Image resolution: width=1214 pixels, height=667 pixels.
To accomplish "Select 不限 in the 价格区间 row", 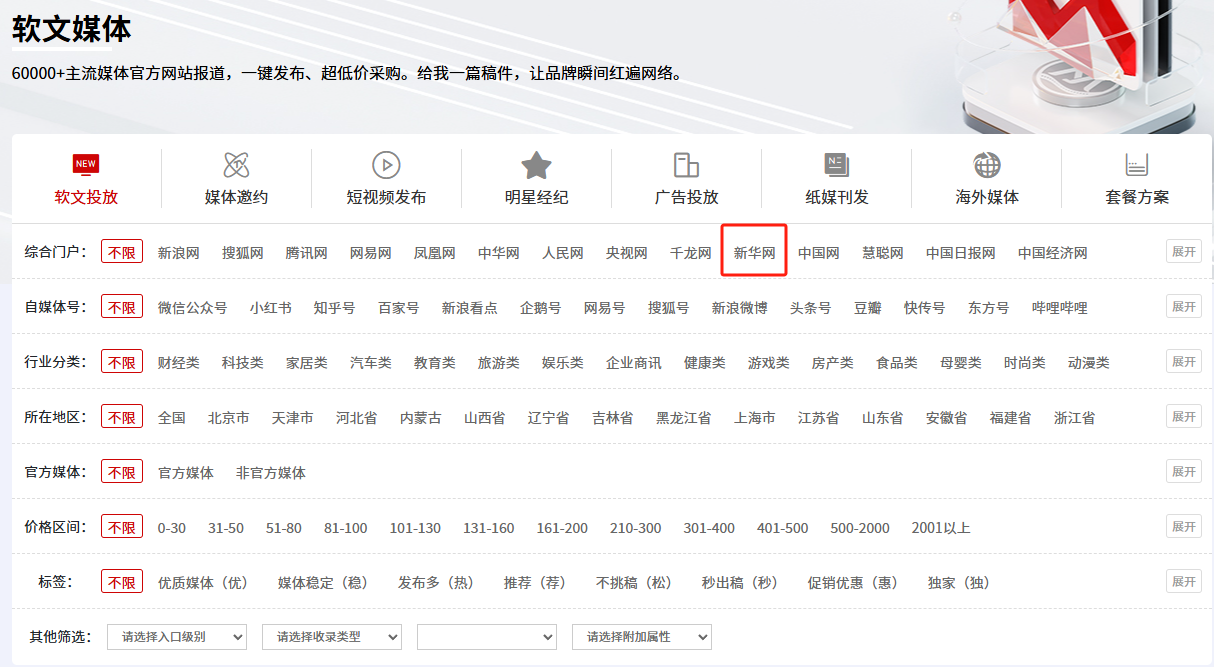I will coord(122,528).
